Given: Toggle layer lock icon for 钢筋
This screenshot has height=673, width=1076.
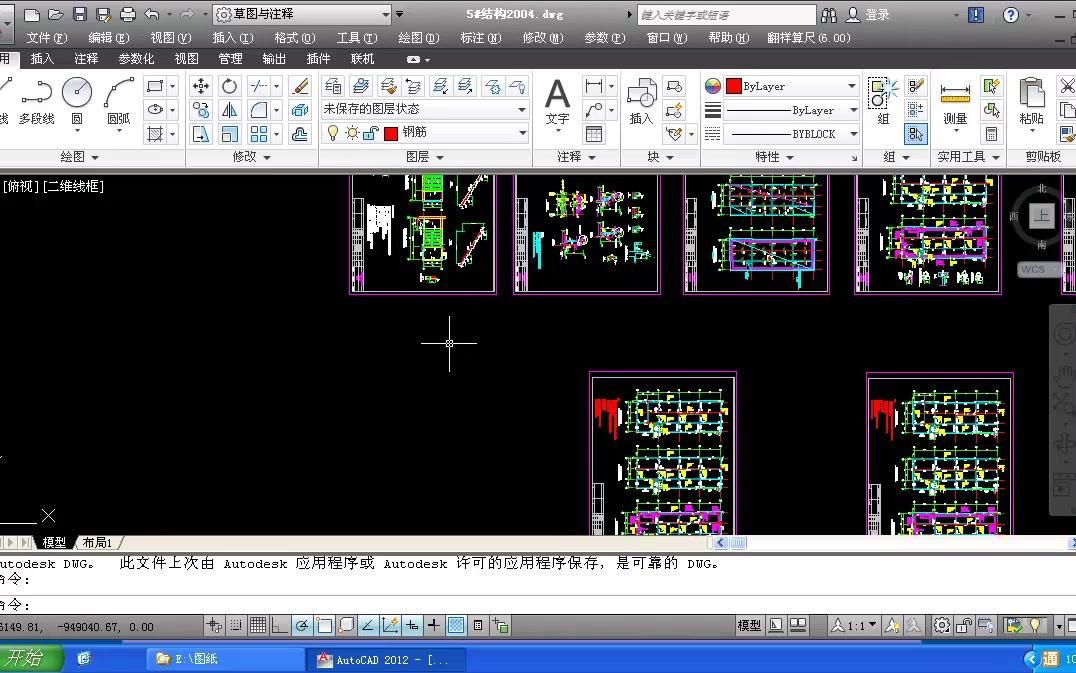Looking at the screenshot, I should click(x=371, y=133).
